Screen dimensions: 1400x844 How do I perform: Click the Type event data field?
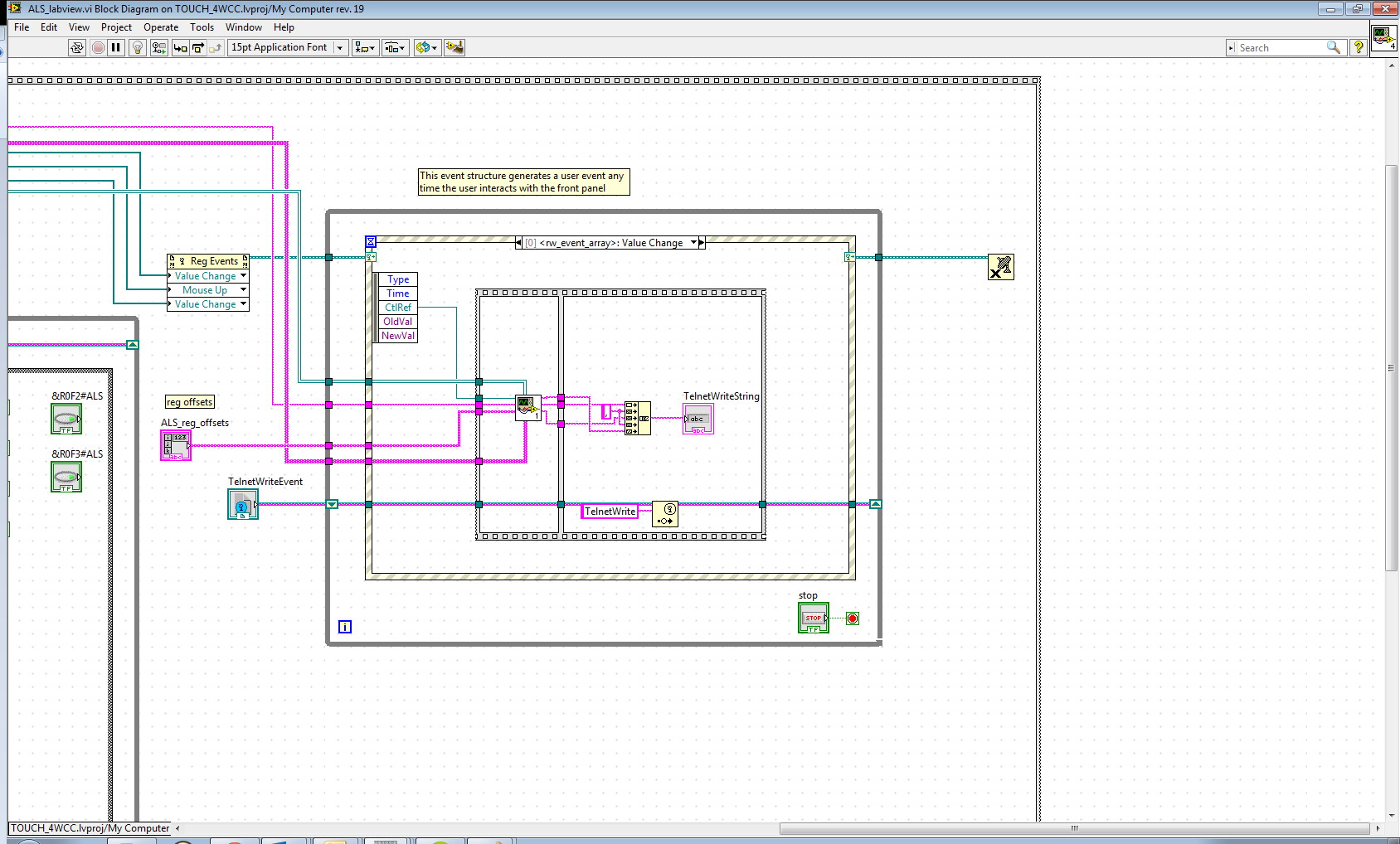[x=398, y=279]
